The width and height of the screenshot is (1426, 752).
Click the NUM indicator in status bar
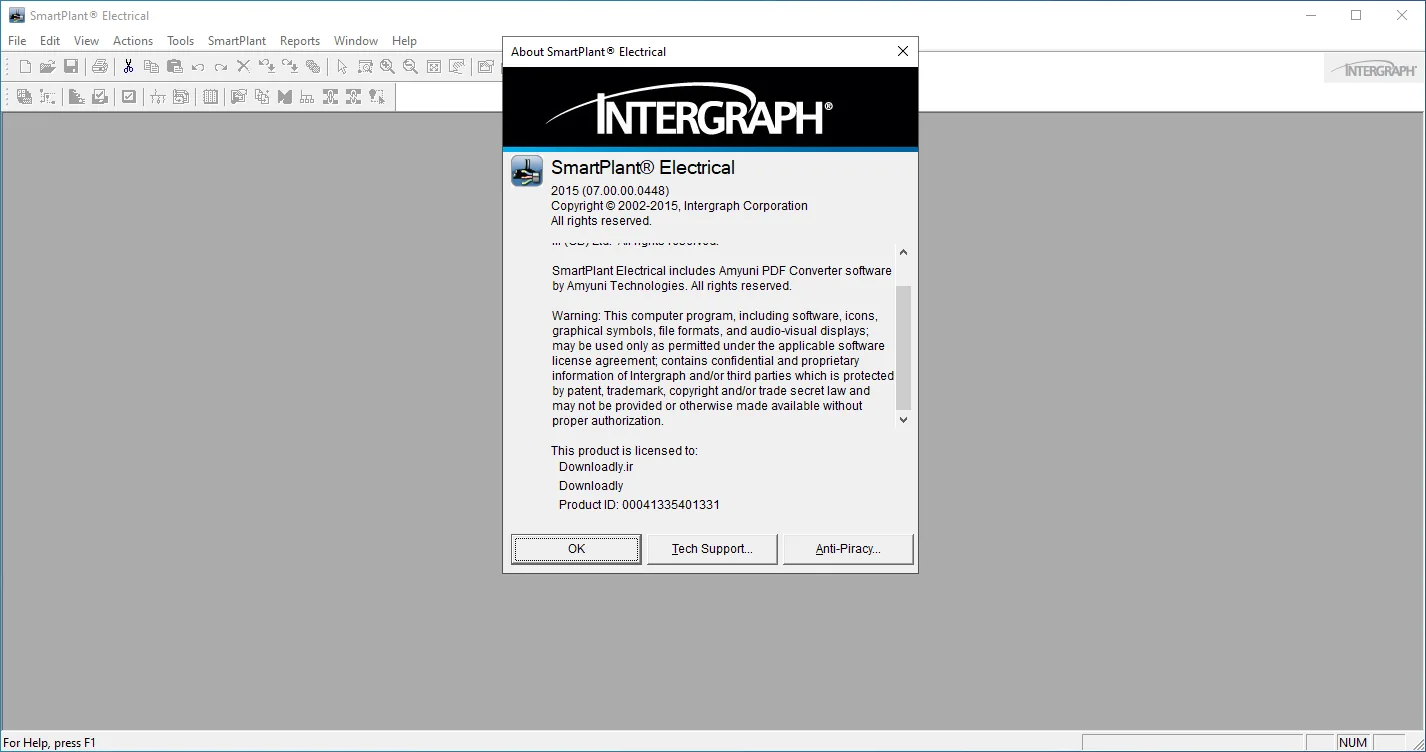(1353, 743)
